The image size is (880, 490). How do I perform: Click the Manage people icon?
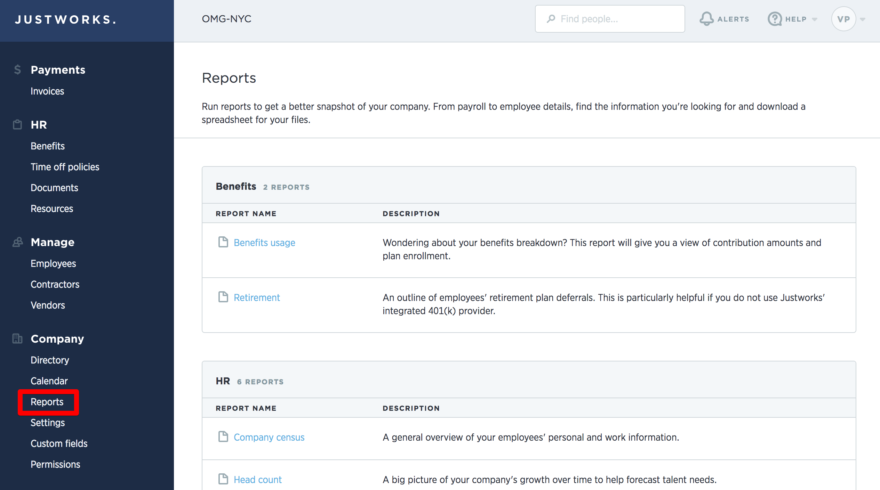[x=17, y=242]
